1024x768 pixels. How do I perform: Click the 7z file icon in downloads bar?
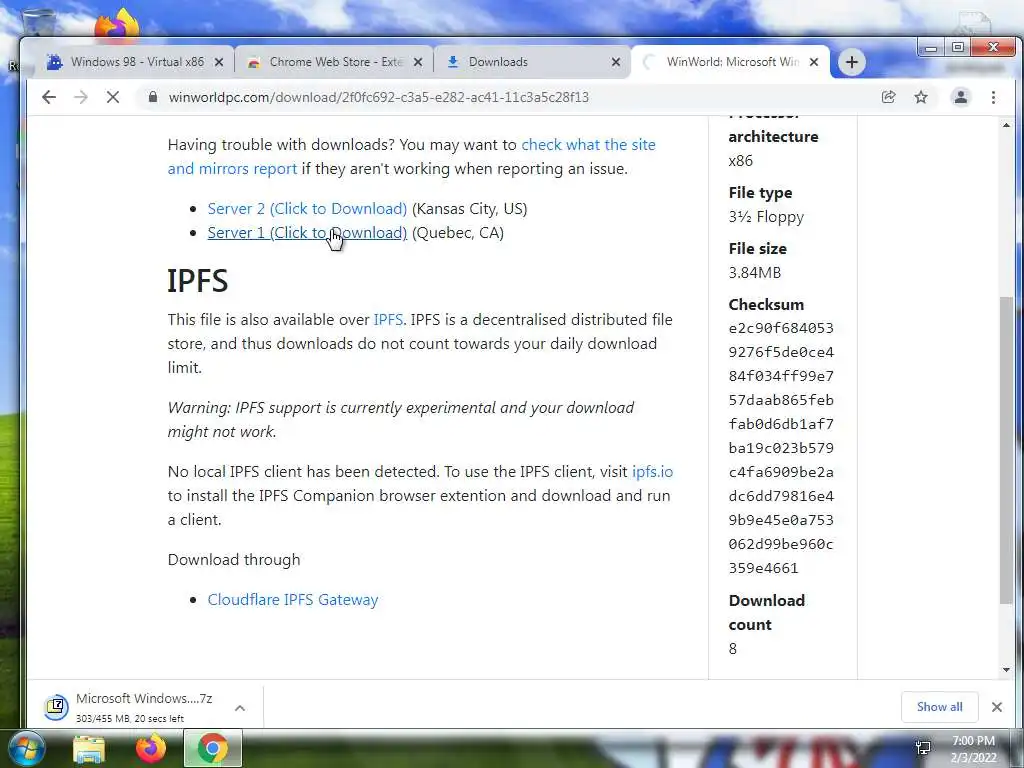(56, 707)
